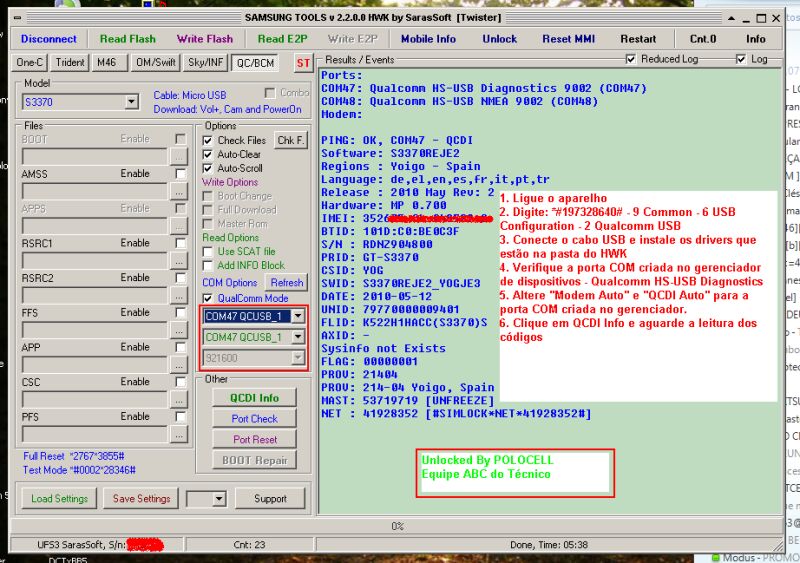Browse for AMSS file with ... button

tap(179, 192)
